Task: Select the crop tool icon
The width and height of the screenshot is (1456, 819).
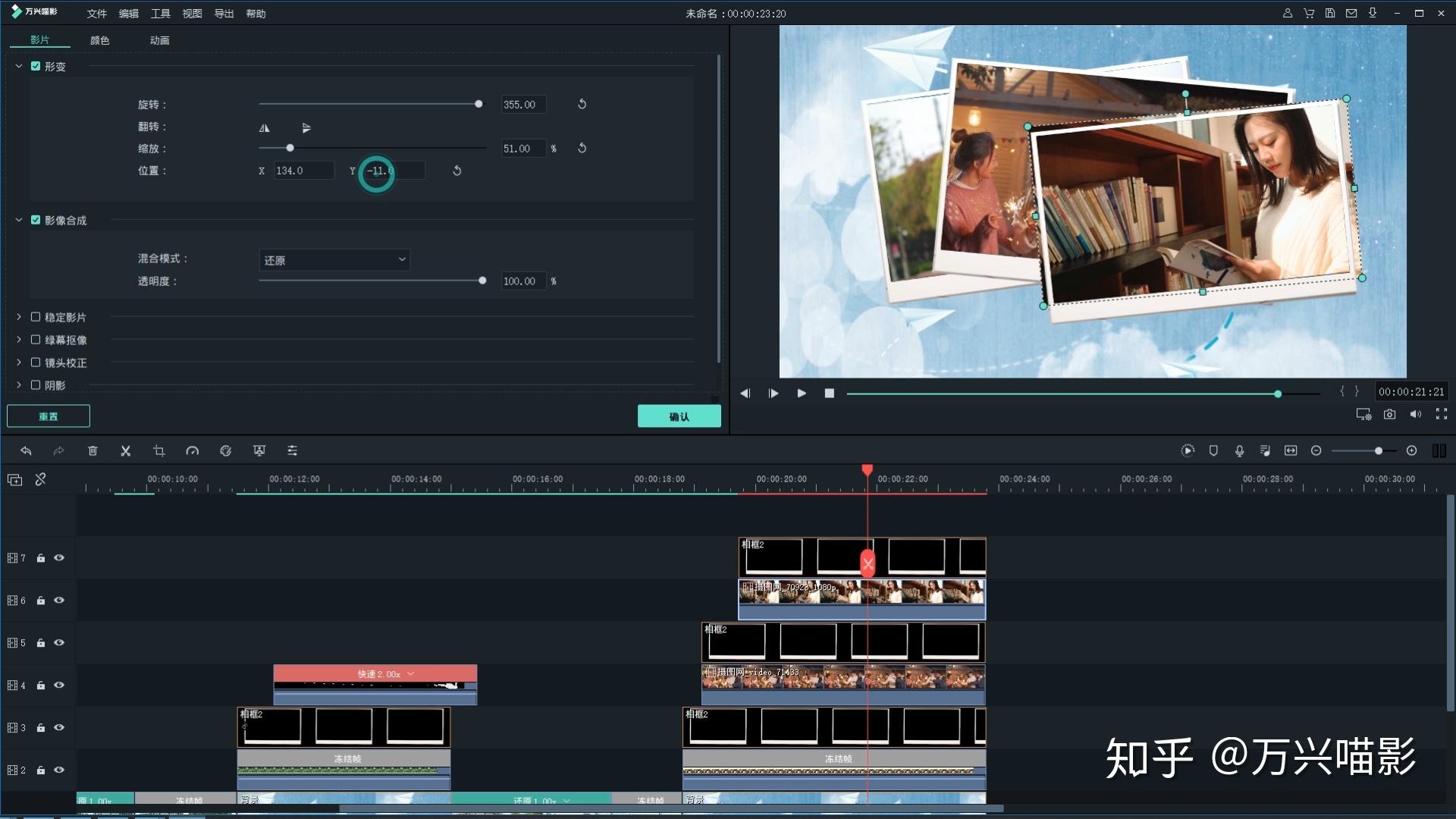Action: click(159, 451)
